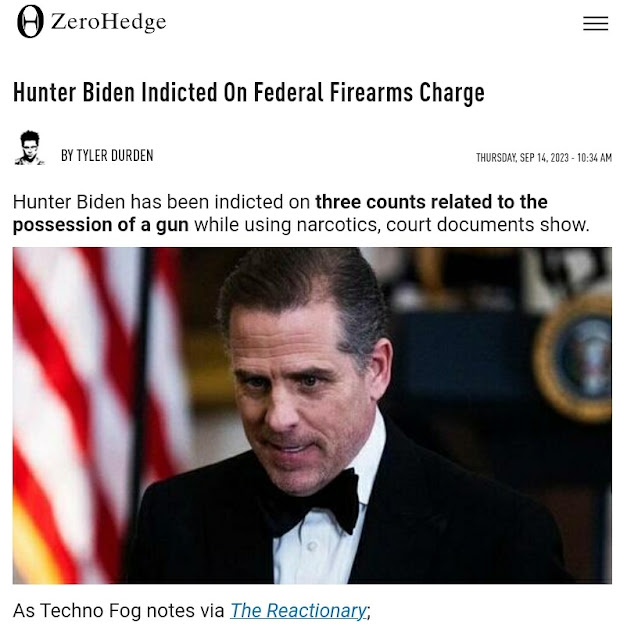Click the 'Firearms Charge' headline words

point(407,93)
